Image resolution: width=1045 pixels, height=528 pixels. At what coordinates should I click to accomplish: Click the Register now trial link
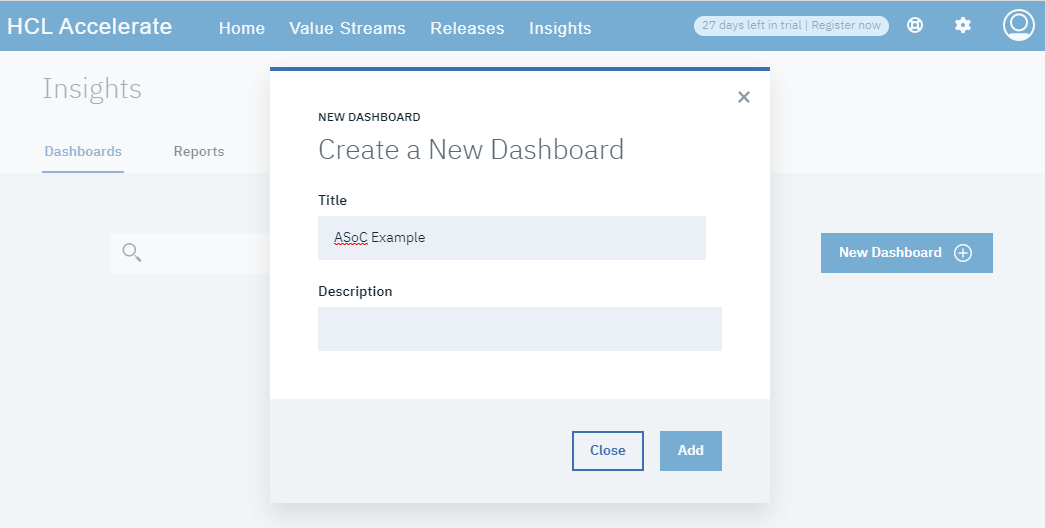(x=846, y=26)
